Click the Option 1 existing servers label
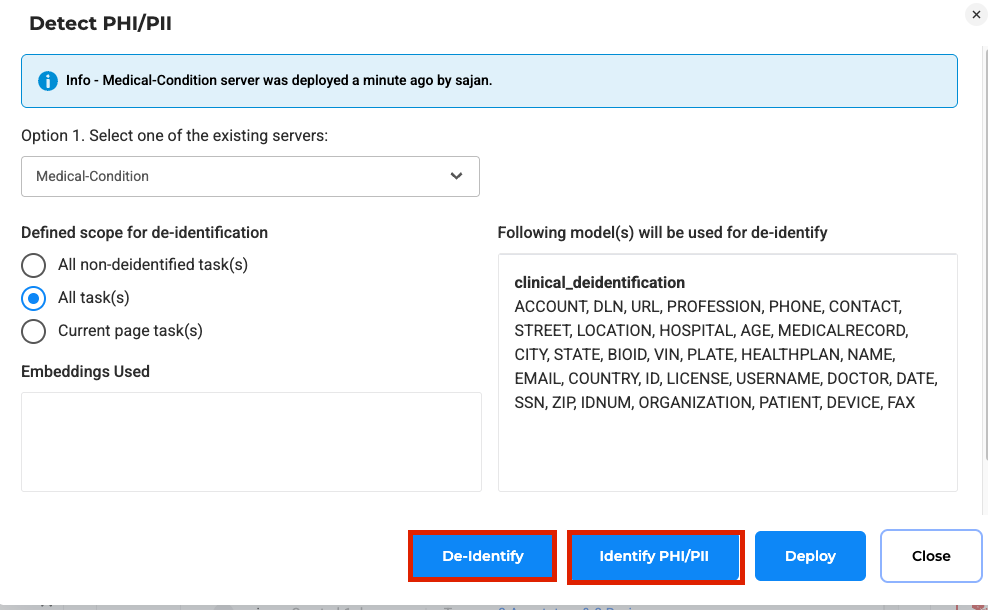 click(x=175, y=135)
